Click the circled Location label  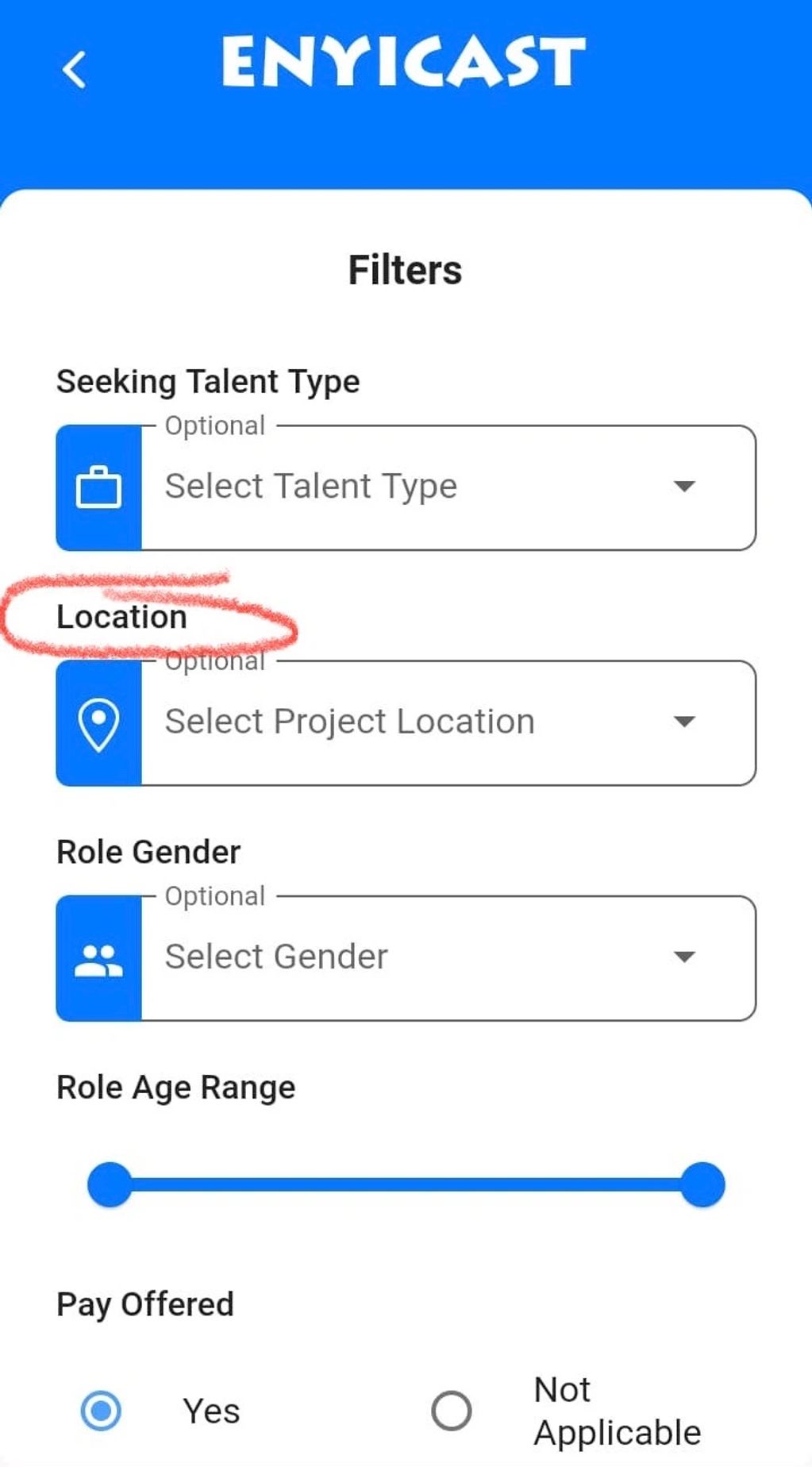click(x=121, y=617)
